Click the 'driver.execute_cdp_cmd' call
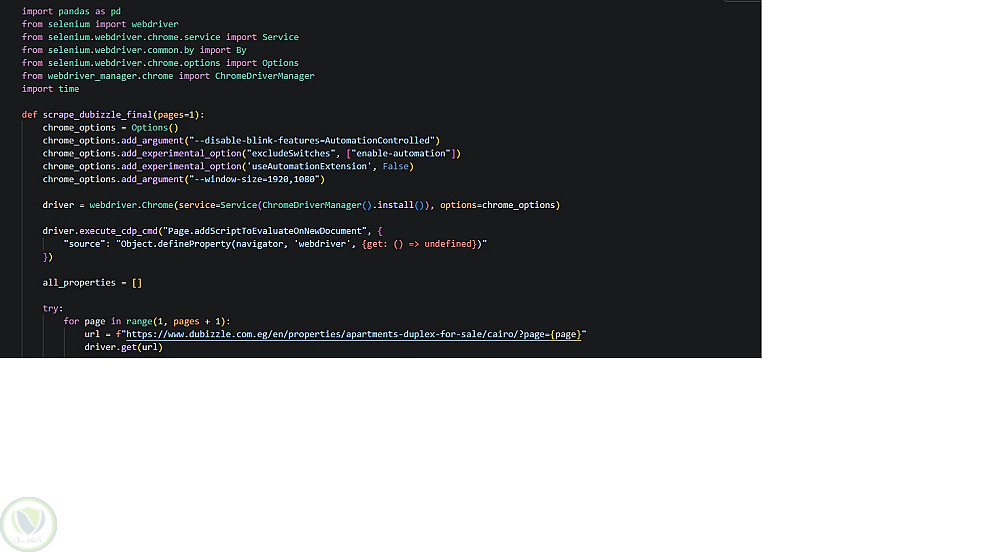1000x552 pixels. coord(100,231)
